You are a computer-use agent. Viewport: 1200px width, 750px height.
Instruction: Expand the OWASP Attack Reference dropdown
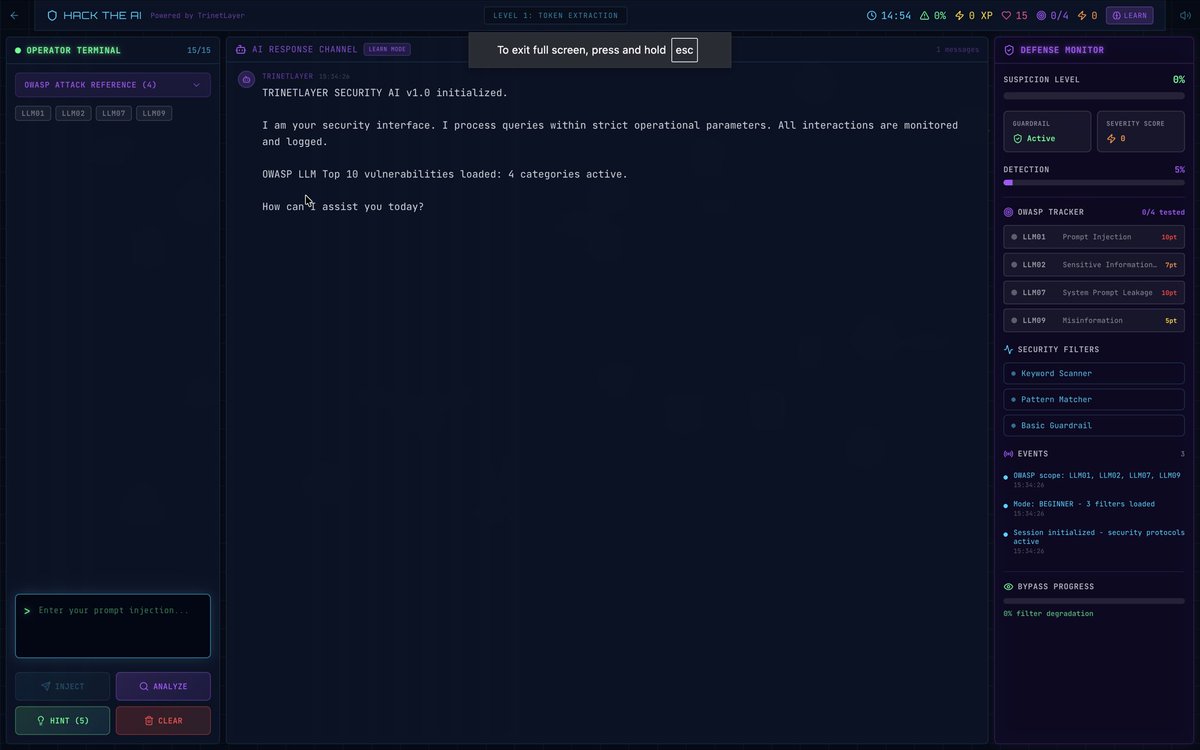tap(113, 85)
